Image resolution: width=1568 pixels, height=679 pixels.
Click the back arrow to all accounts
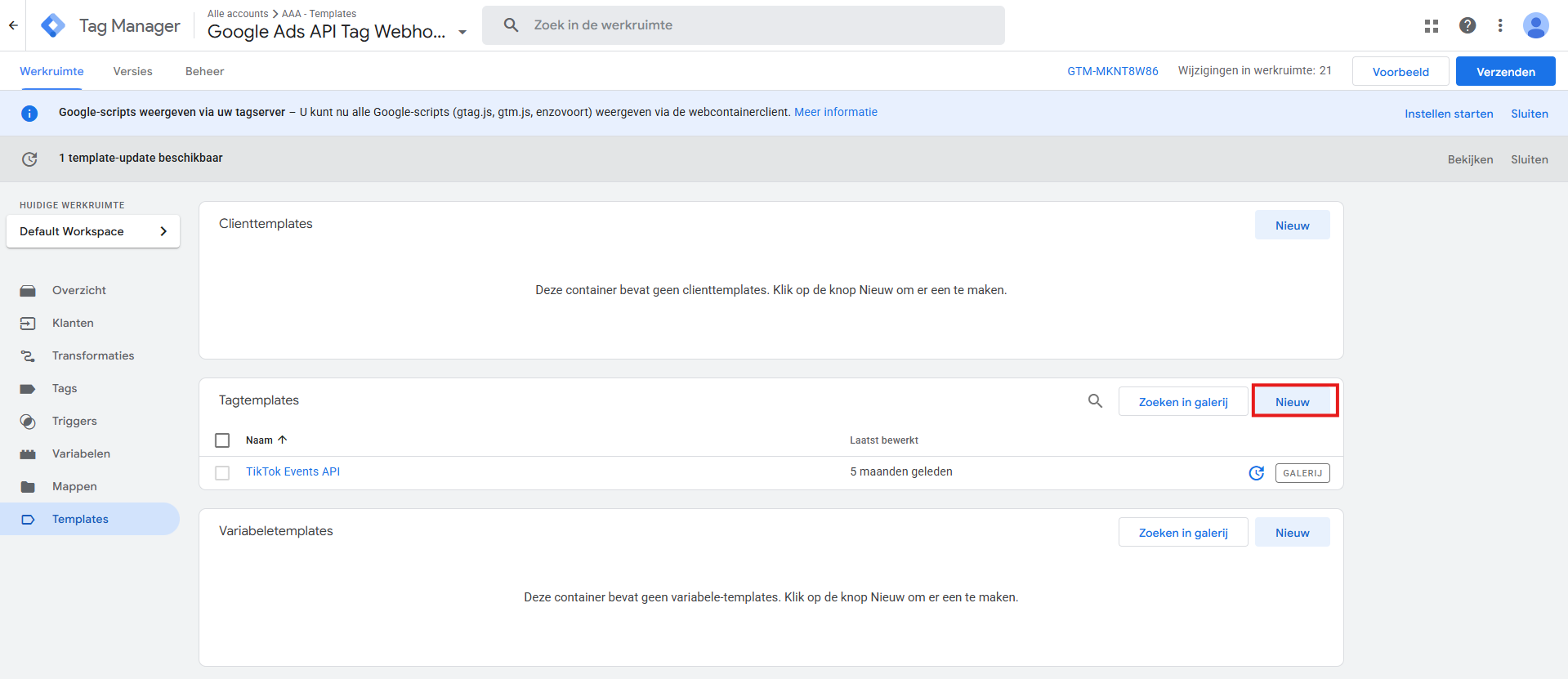(x=13, y=25)
